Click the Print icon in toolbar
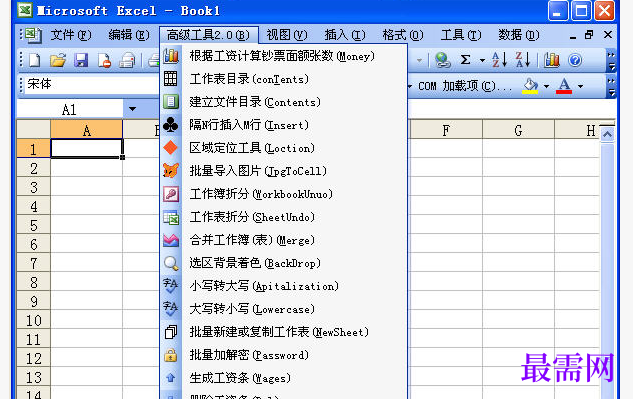The width and height of the screenshot is (633, 399). tap(128, 61)
